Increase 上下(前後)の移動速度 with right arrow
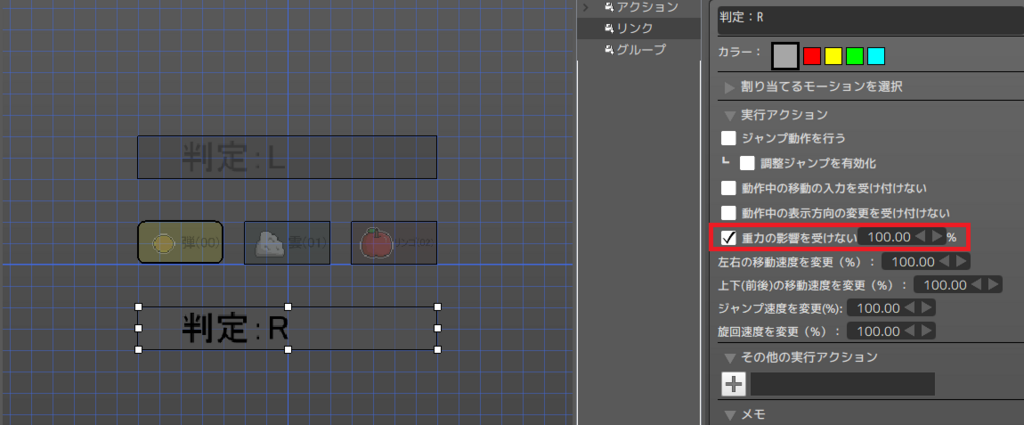Viewport: 1024px width, 425px height. point(993,285)
